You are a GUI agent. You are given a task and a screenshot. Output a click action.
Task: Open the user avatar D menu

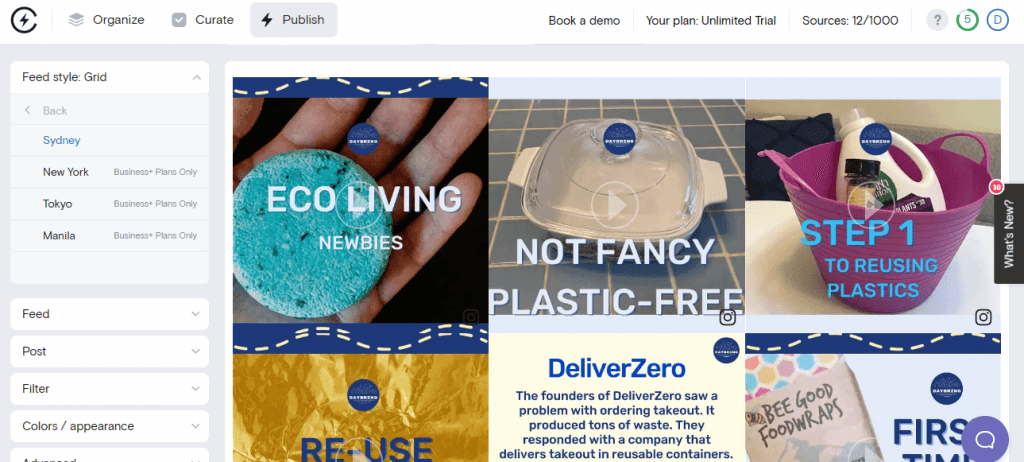[x=997, y=20]
